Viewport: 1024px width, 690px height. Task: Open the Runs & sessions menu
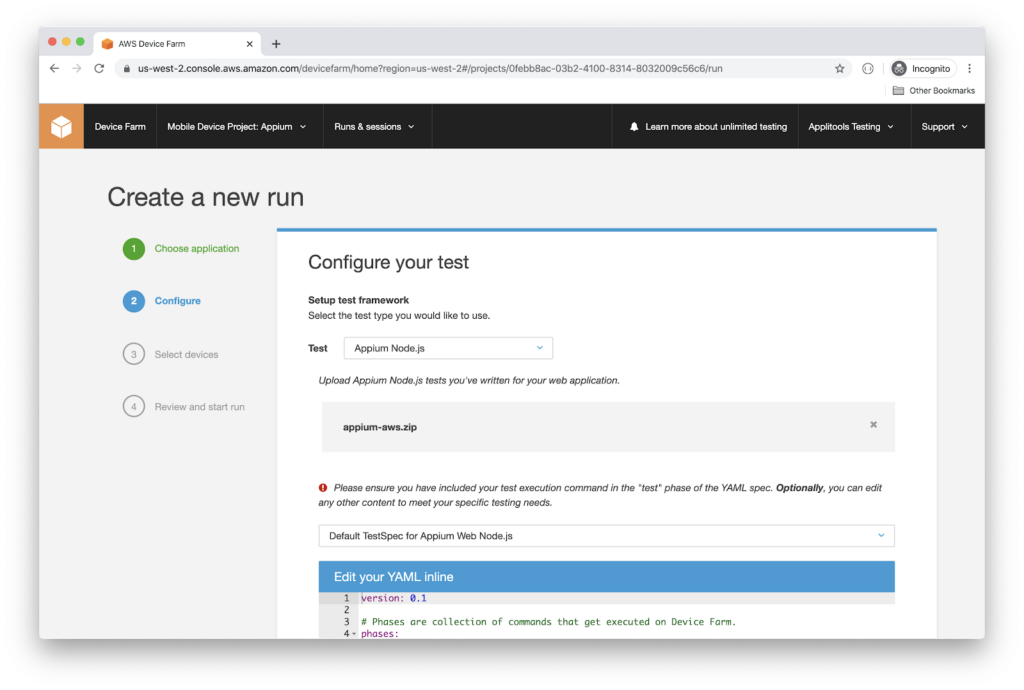374,127
